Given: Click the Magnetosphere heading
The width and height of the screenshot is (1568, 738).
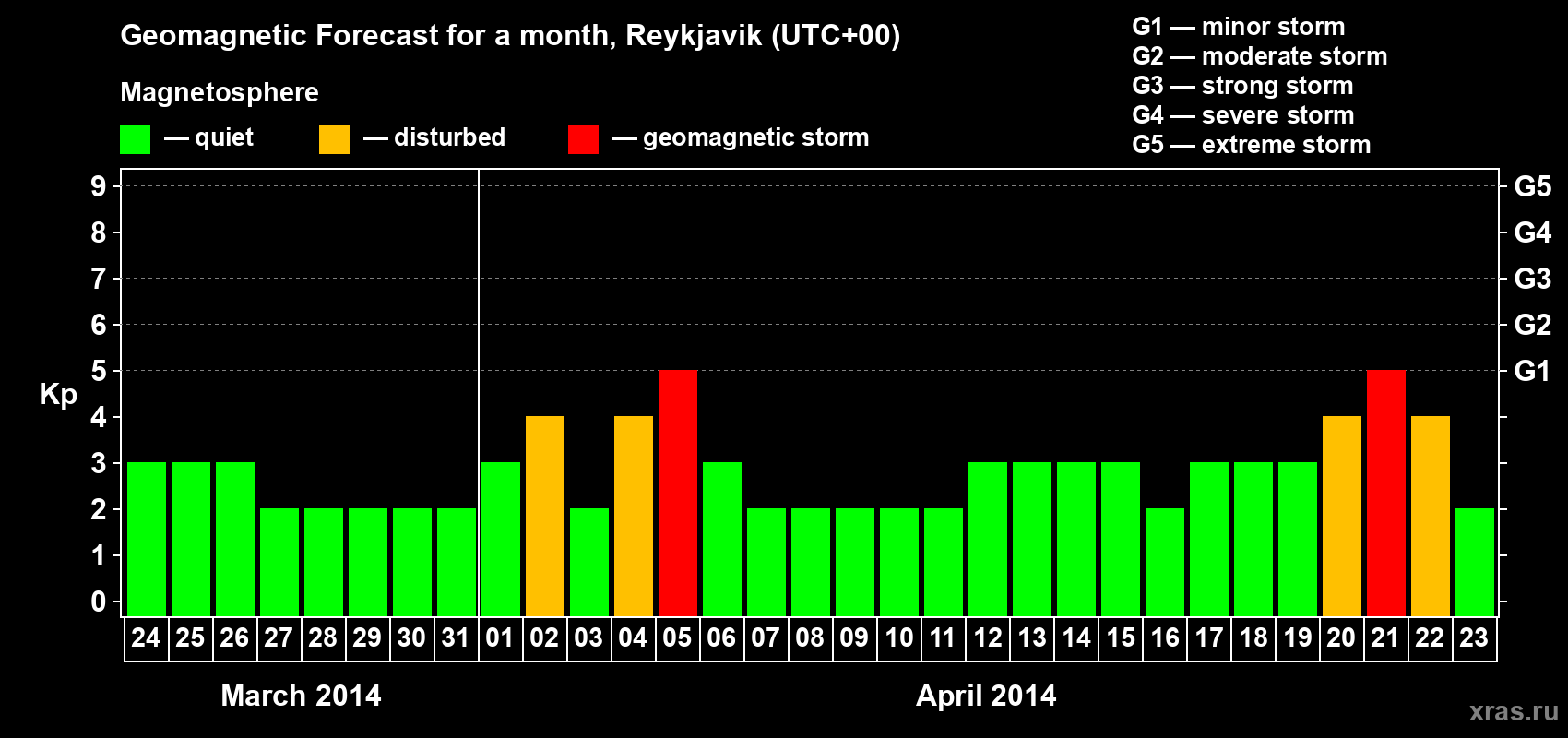Looking at the screenshot, I should click(x=220, y=93).
